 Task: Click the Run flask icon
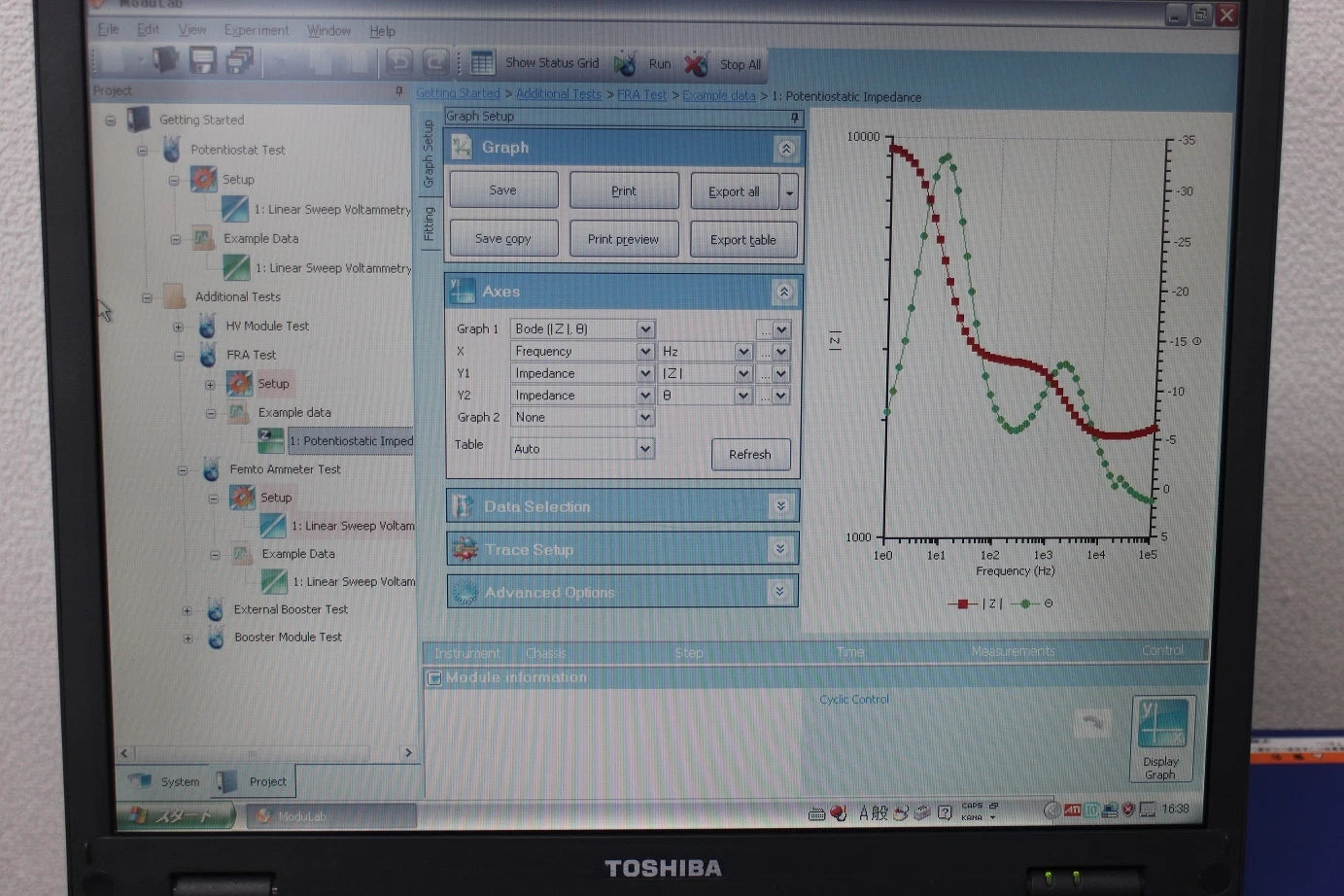[x=625, y=64]
